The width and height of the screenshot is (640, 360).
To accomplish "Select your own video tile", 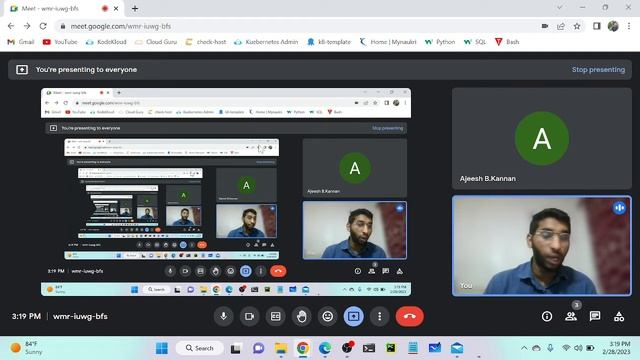I will point(542,246).
